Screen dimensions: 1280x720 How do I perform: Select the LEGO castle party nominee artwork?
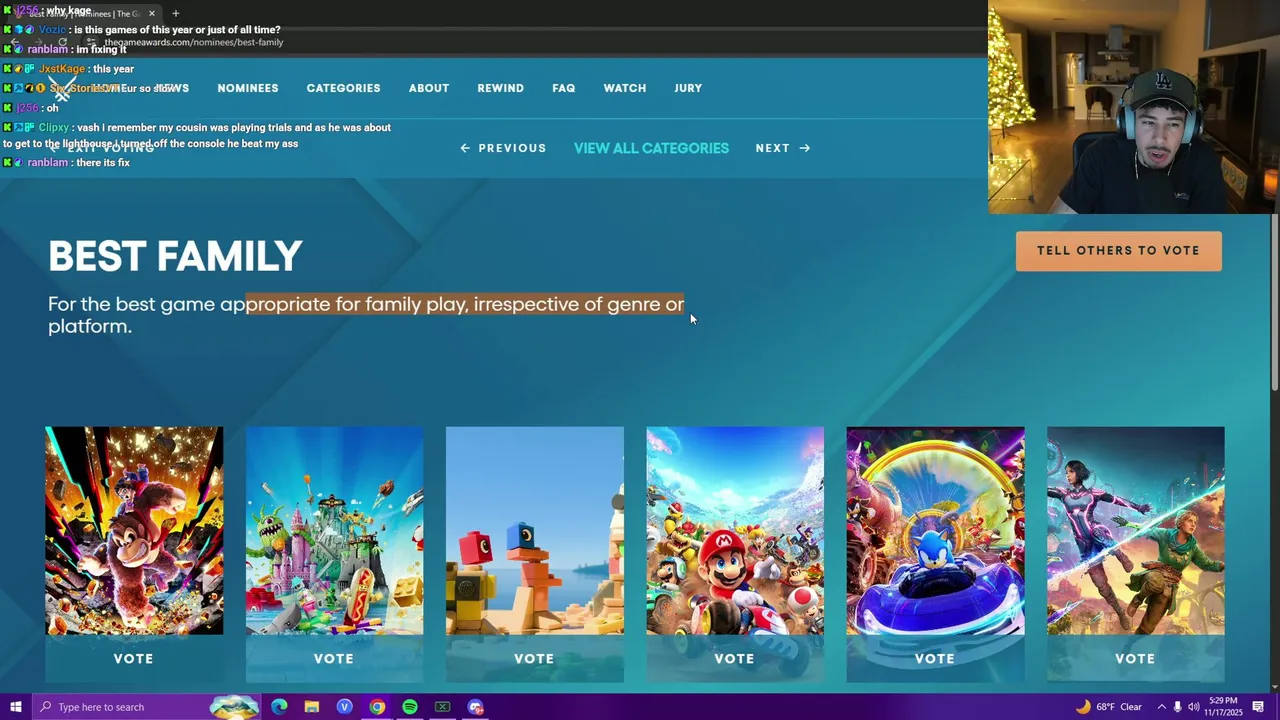[334, 531]
